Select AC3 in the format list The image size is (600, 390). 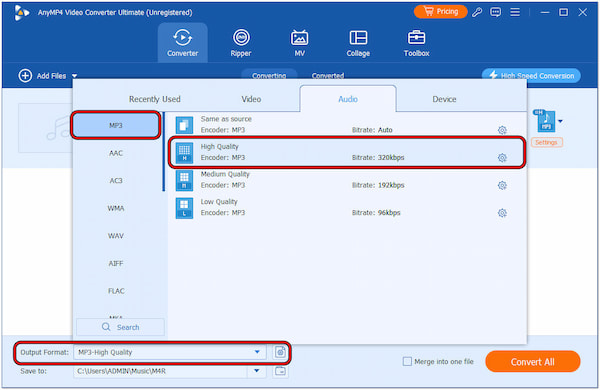116,181
